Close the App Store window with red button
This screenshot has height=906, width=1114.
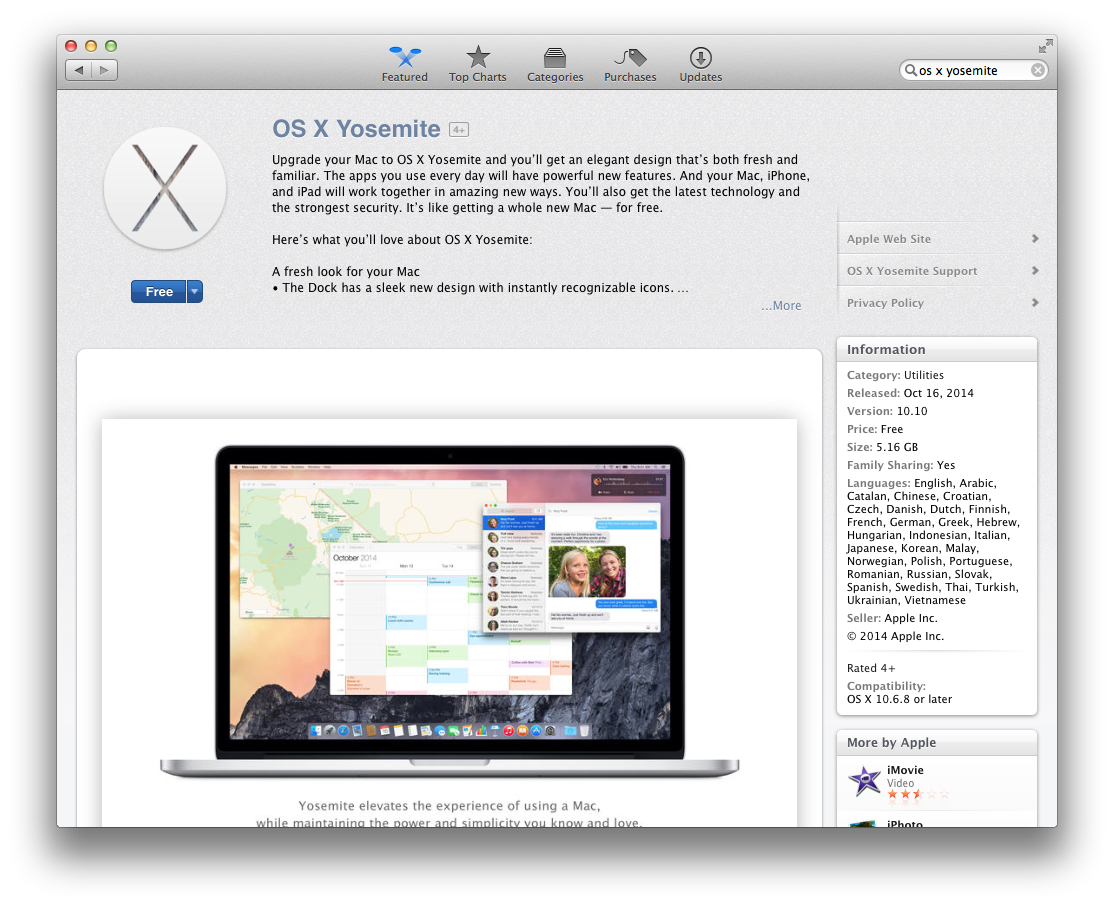[71, 46]
